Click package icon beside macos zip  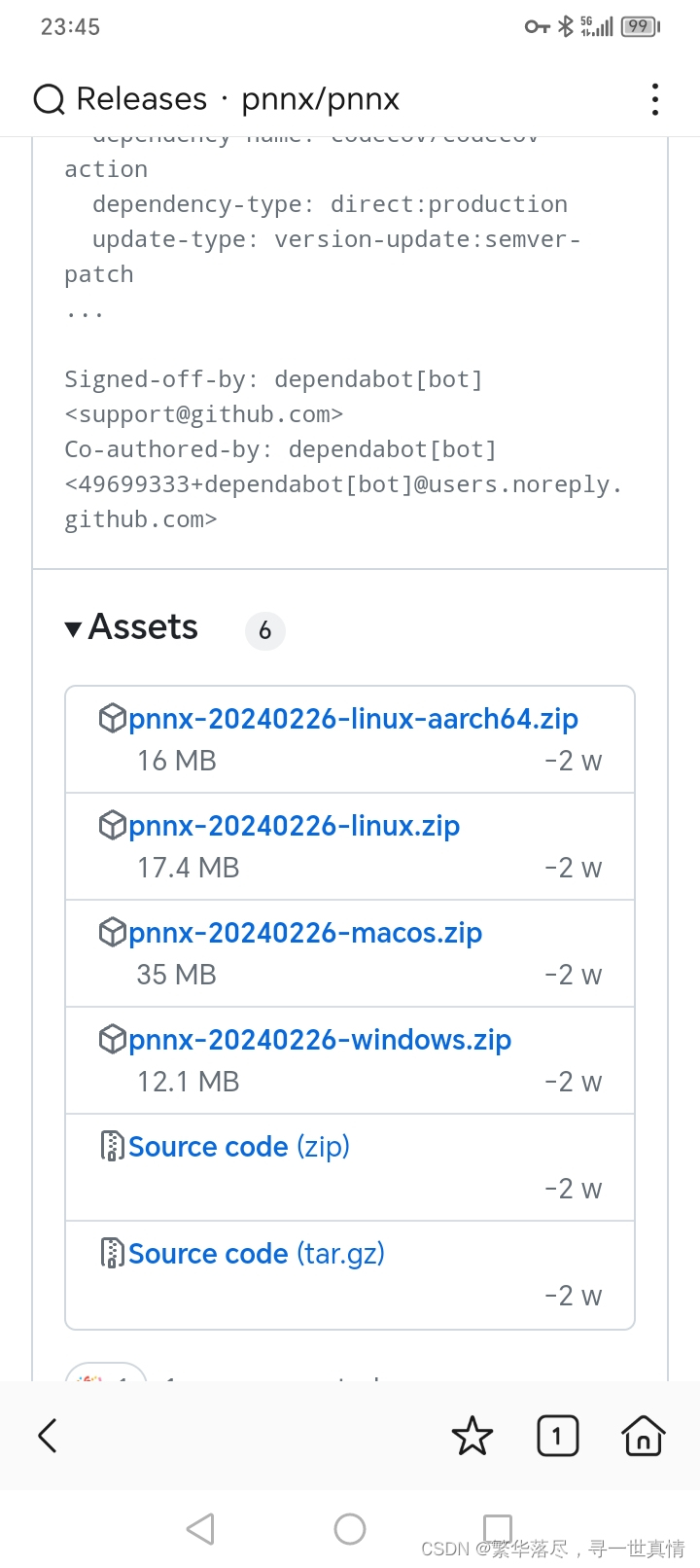pyautogui.click(x=113, y=932)
